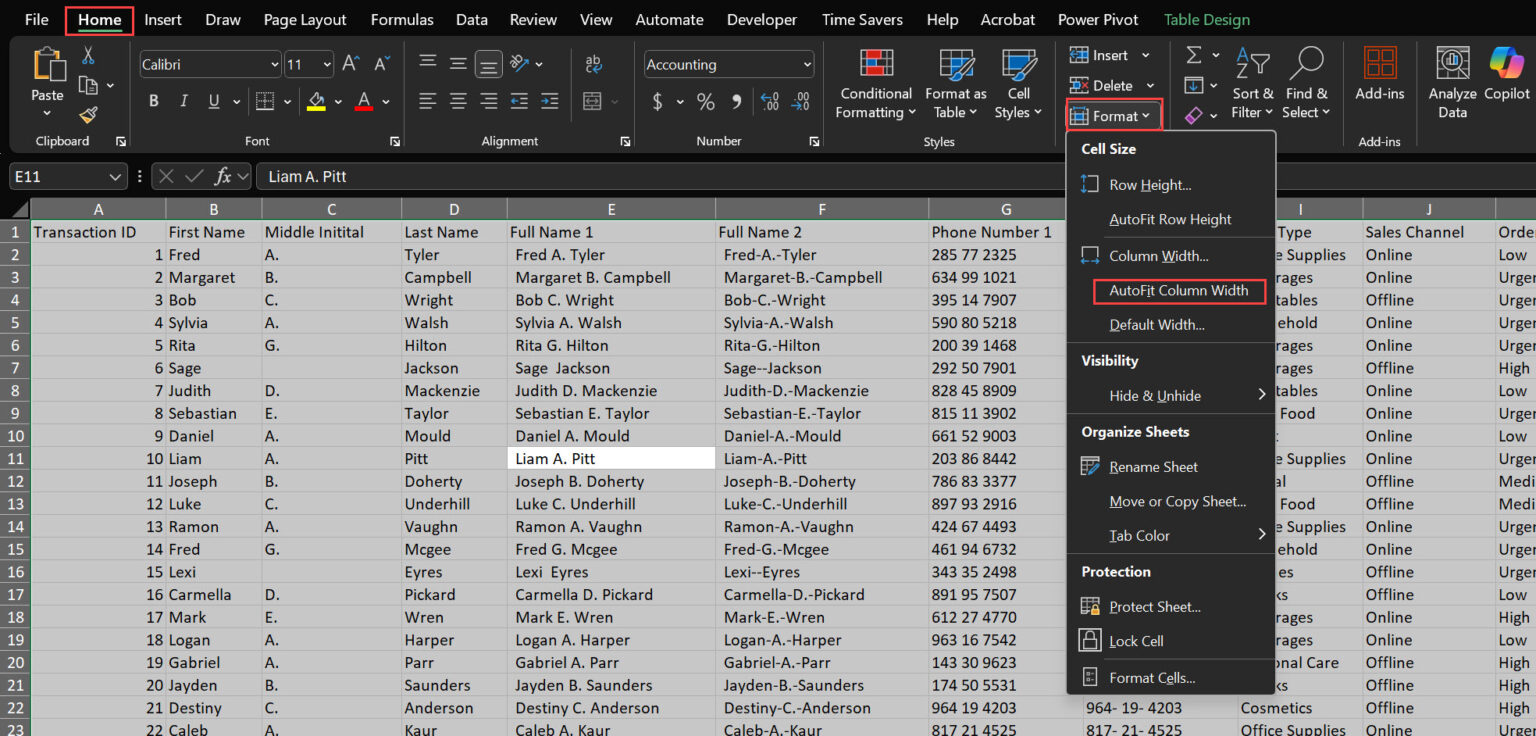Apply Percent Style to selection
Viewport: 1536px width, 736px height.
705,101
